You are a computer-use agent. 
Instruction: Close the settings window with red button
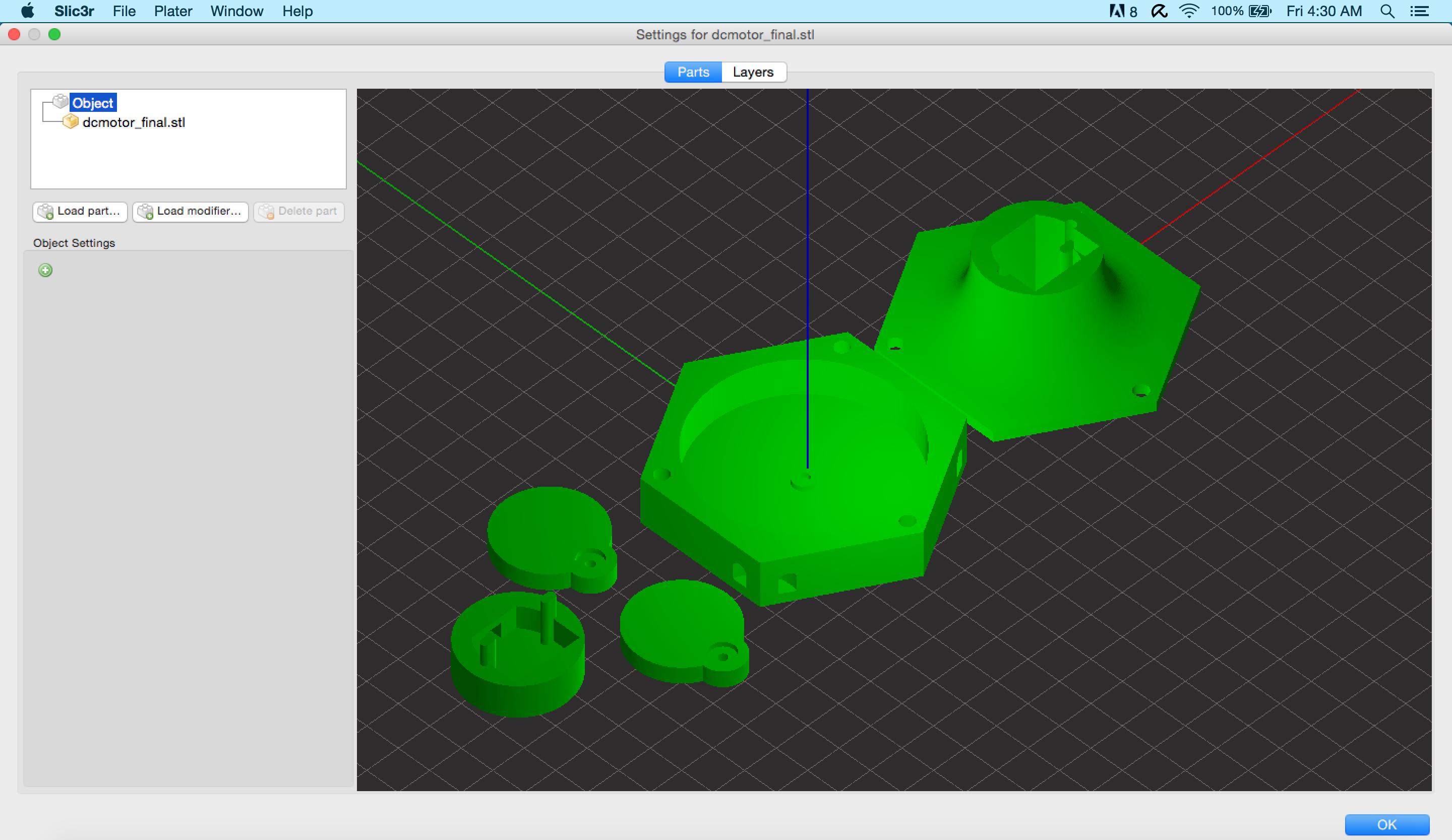click(x=15, y=35)
